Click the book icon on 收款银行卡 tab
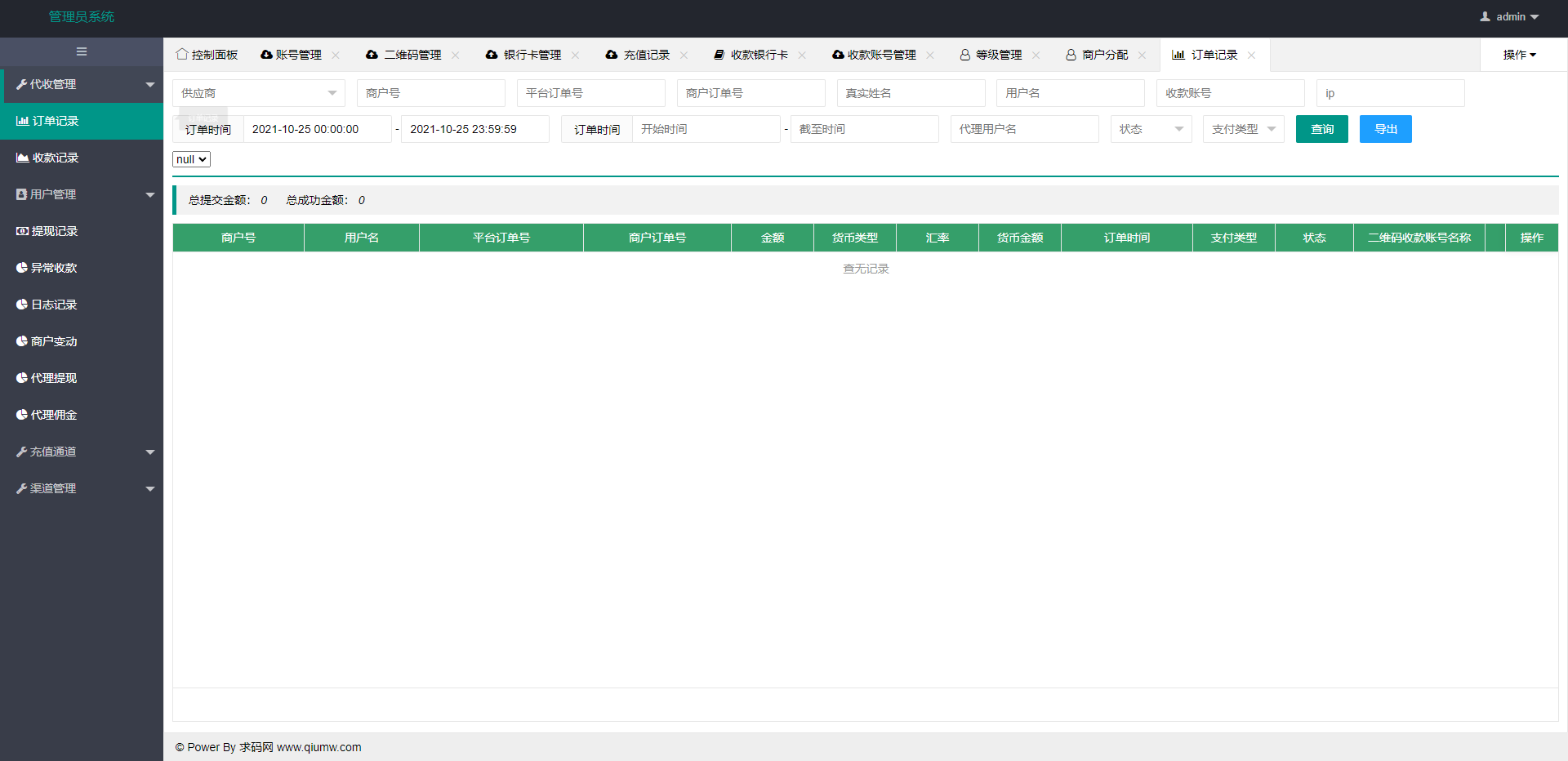The width and height of the screenshot is (1568, 761). (x=719, y=55)
